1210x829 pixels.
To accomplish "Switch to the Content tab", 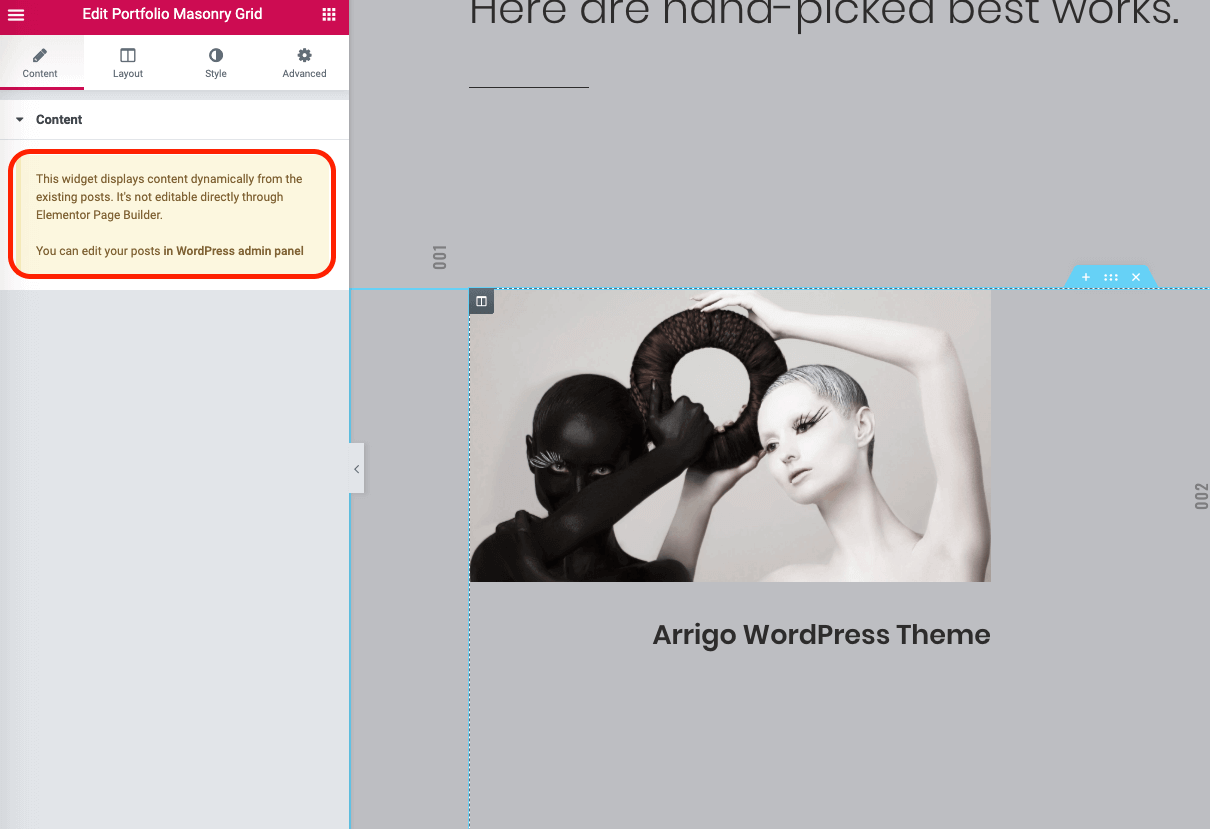I will click(40, 63).
